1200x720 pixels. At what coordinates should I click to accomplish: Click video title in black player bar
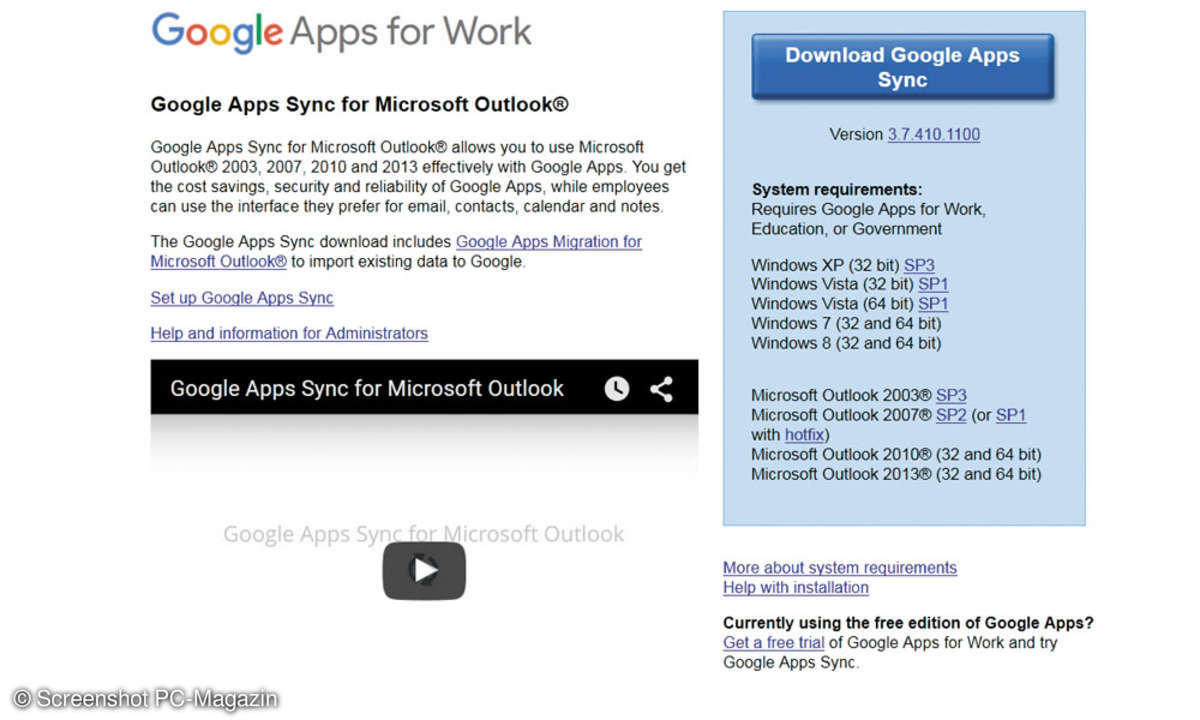tap(367, 388)
